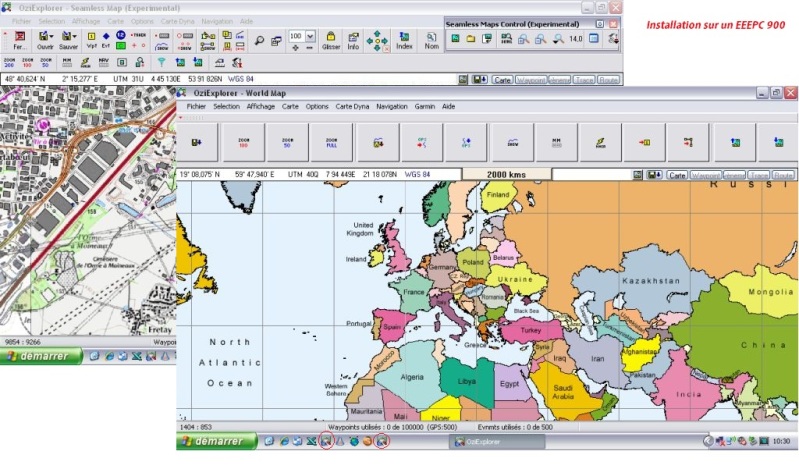Click Nom name search in Seamless Map toolbar

pyautogui.click(x=432, y=40)
